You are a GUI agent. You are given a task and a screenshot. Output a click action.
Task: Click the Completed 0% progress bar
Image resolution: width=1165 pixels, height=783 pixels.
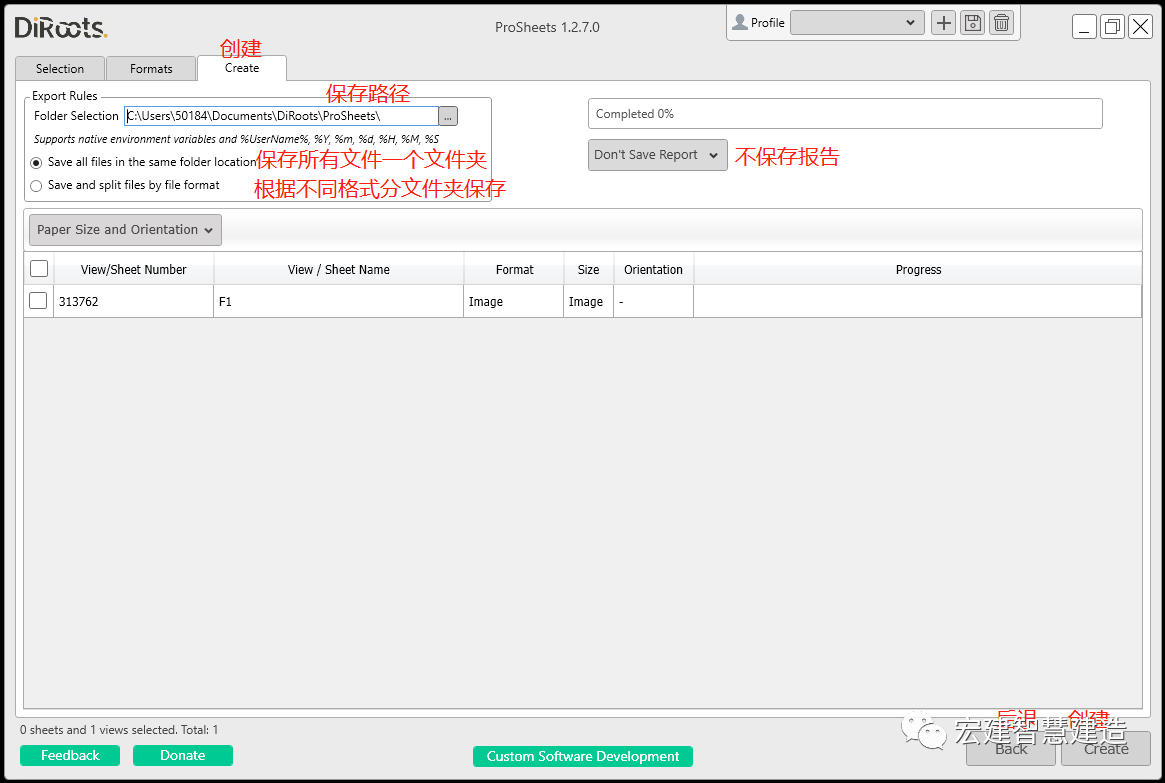845,114
